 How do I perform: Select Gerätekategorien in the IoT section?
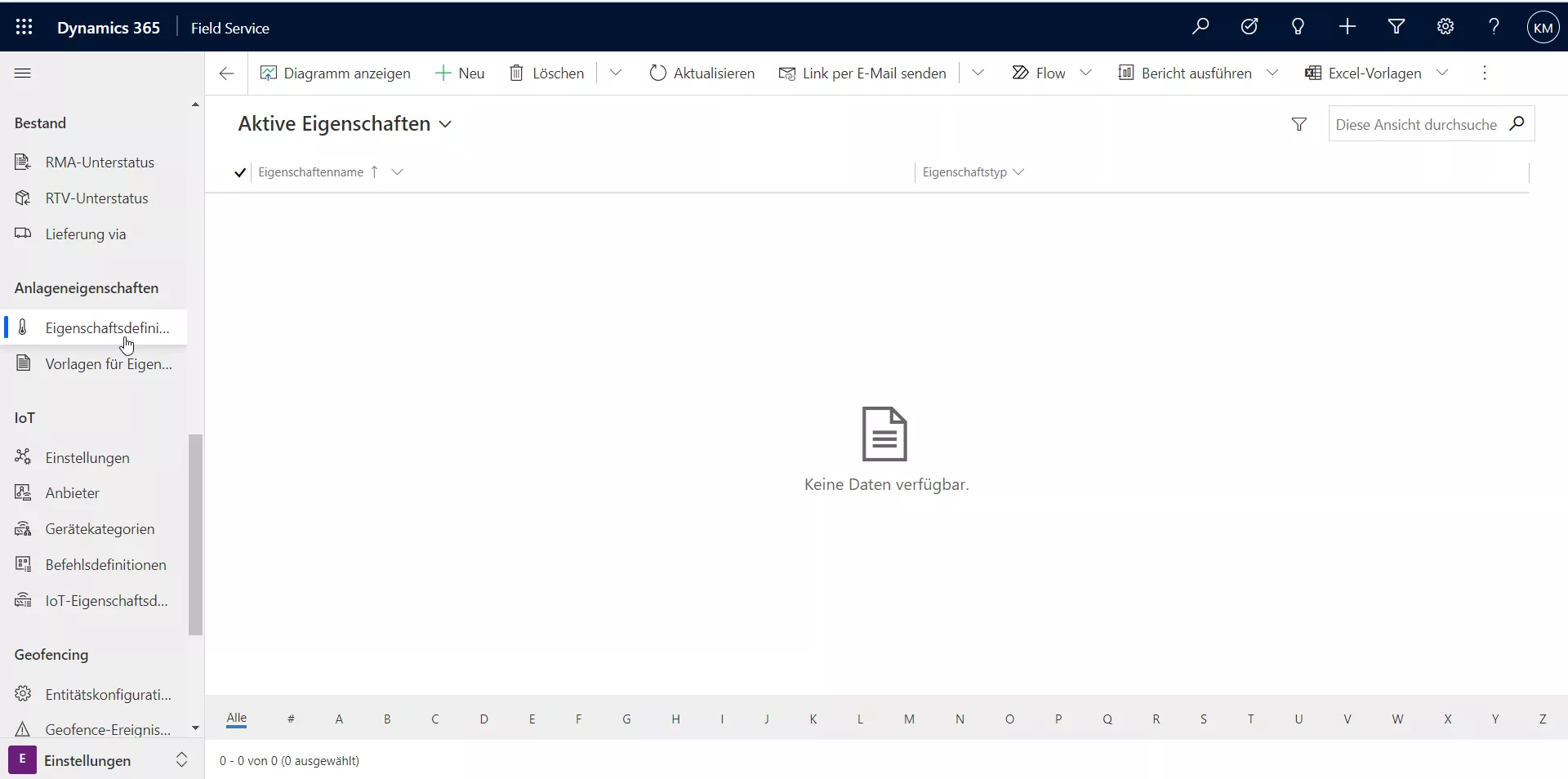(x=100, y=529)
